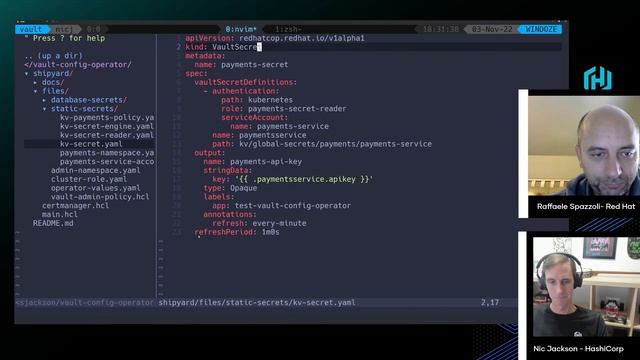Open admin-namespace.yaml in tree

pos(96,171)
